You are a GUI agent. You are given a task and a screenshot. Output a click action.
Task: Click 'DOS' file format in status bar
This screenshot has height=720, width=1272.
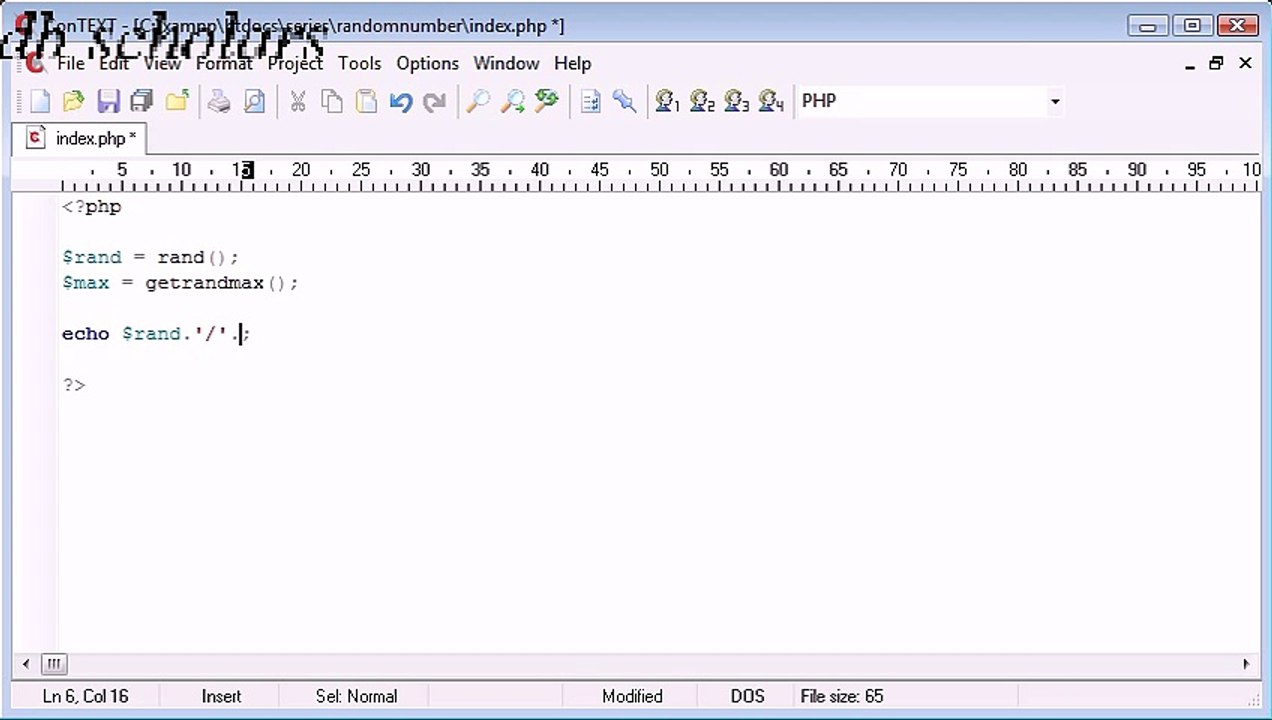tap(747, 696)
